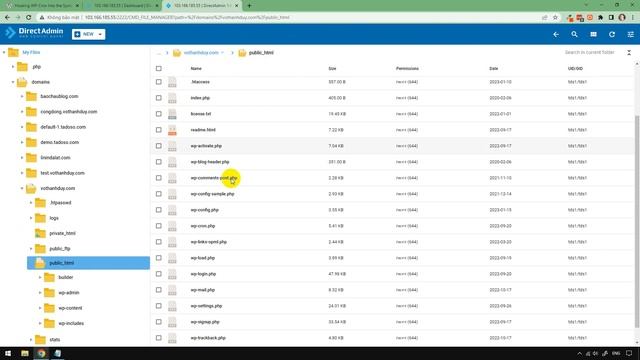
Task: Open a new browser tab
Action: (x=249, y=6)
